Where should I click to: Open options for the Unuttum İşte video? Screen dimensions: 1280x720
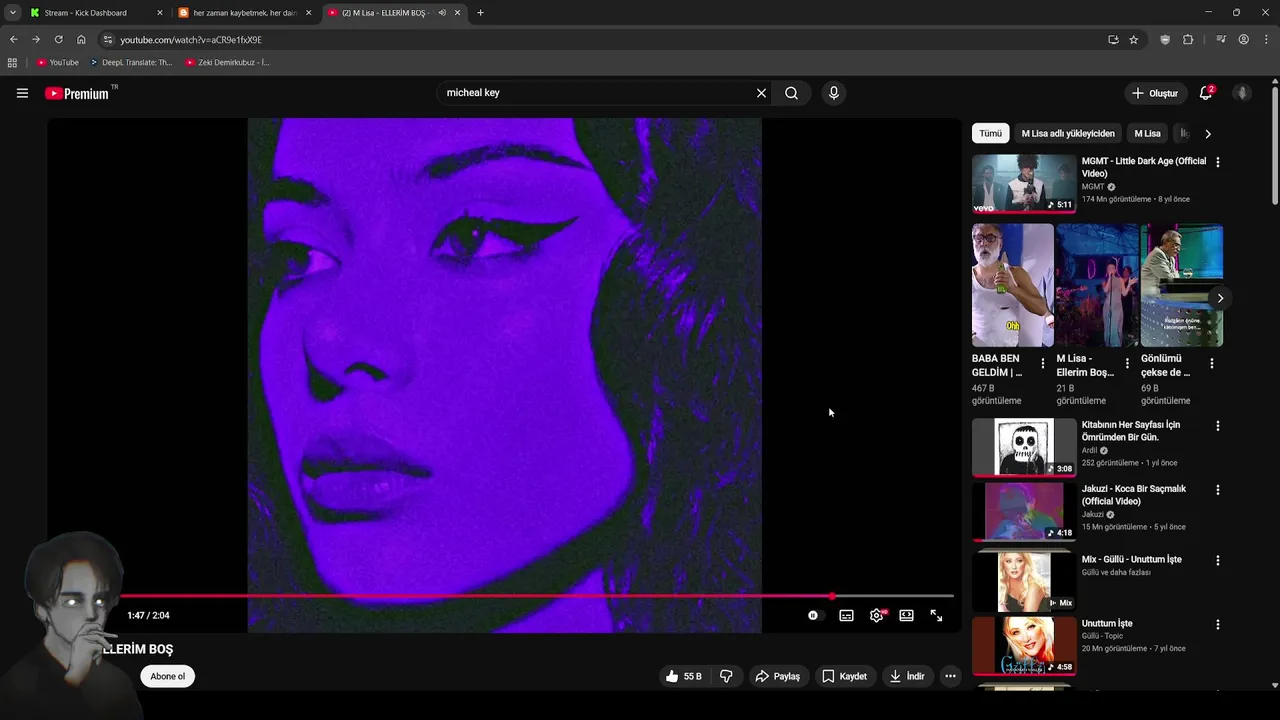point(1217,625)
